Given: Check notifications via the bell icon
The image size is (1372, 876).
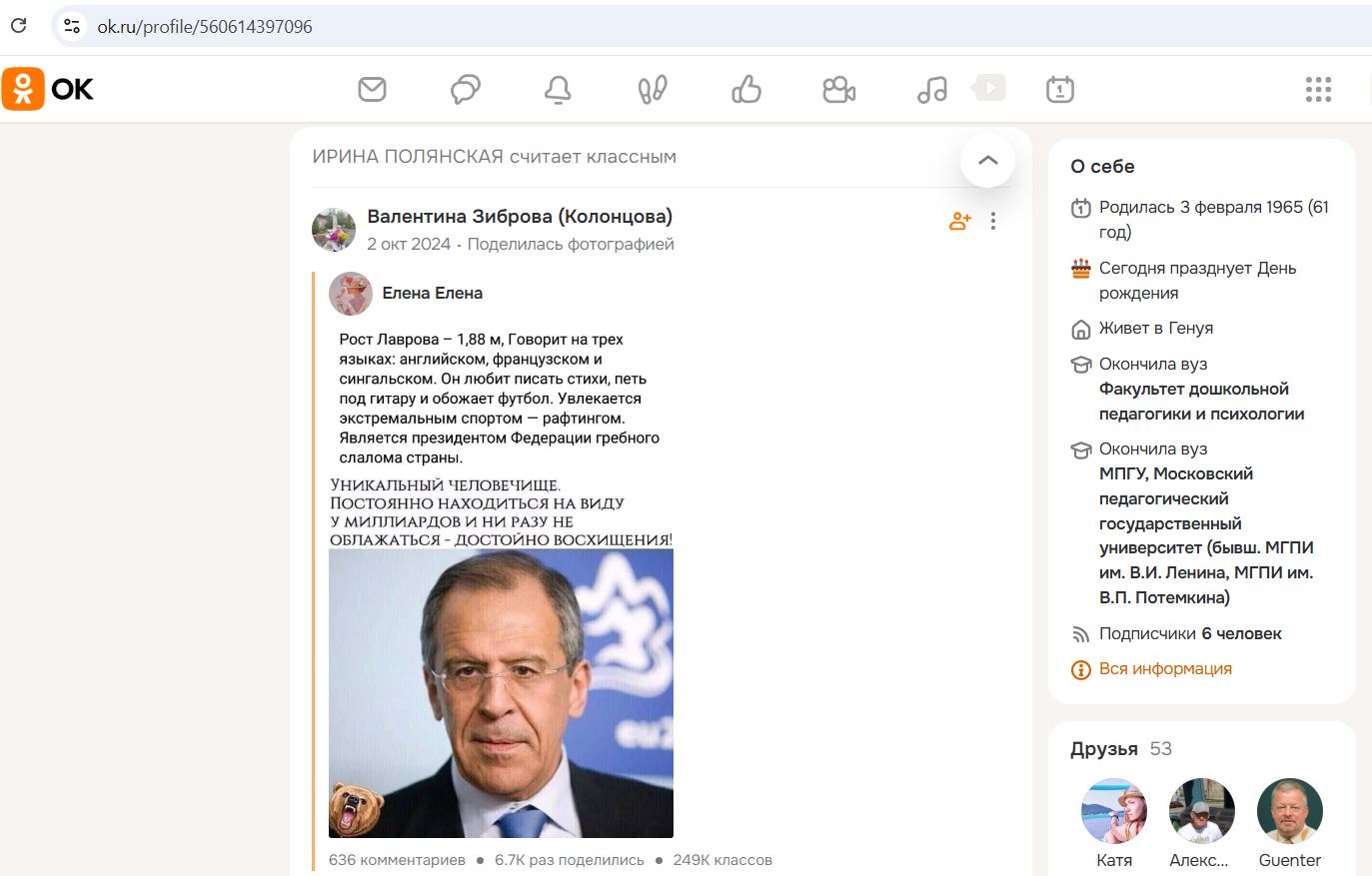Looking at the screenshot, I should 558,89.
